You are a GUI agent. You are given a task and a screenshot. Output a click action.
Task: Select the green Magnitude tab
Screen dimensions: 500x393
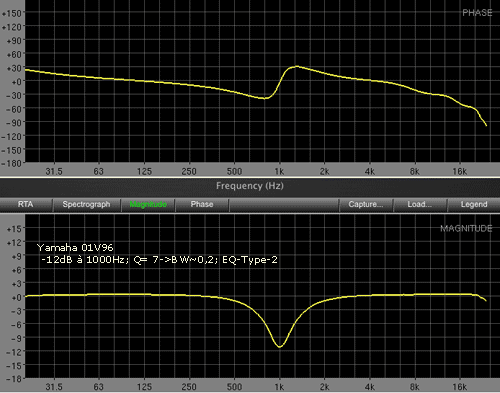148,204
